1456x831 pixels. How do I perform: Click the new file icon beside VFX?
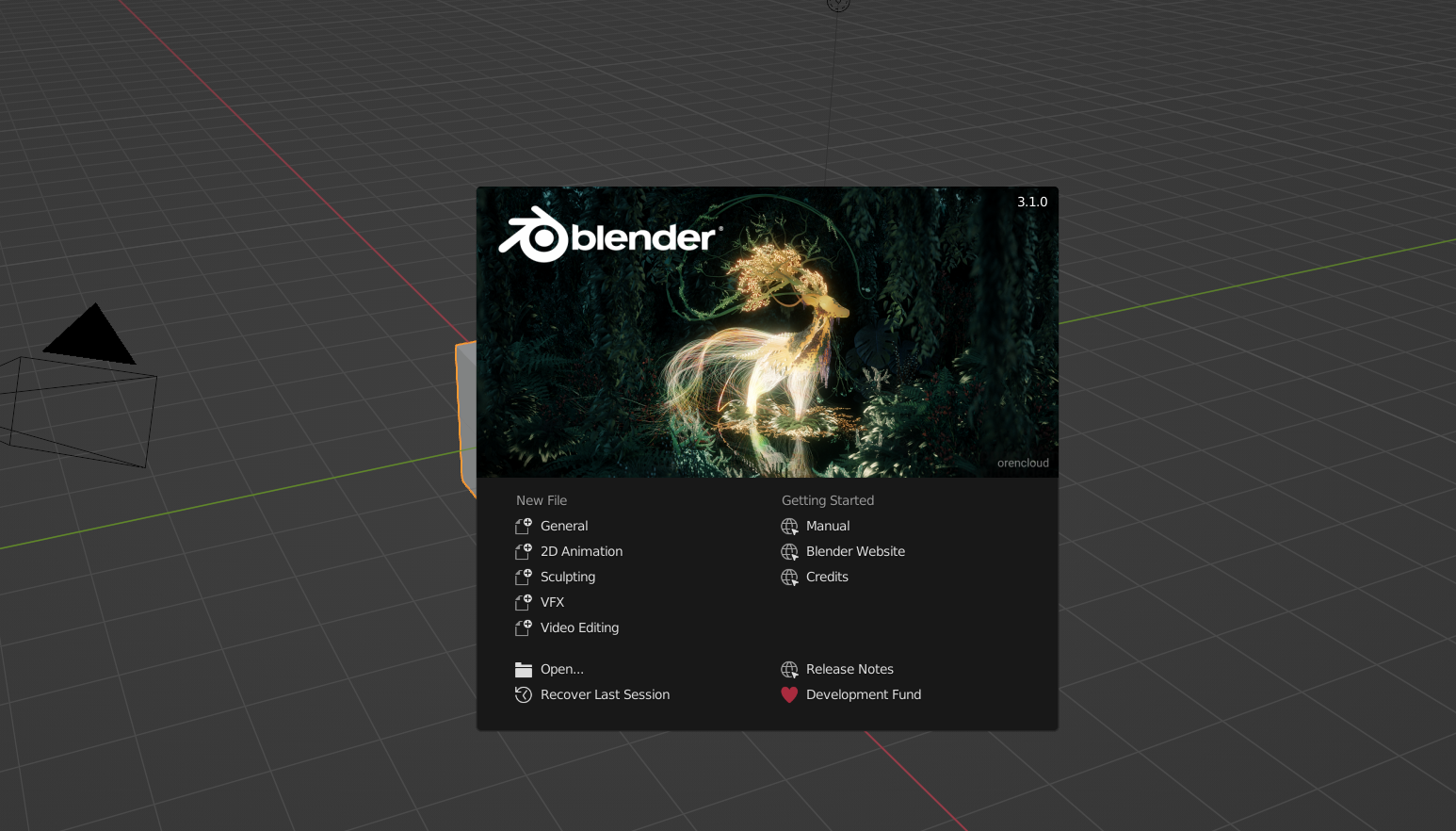524,602
